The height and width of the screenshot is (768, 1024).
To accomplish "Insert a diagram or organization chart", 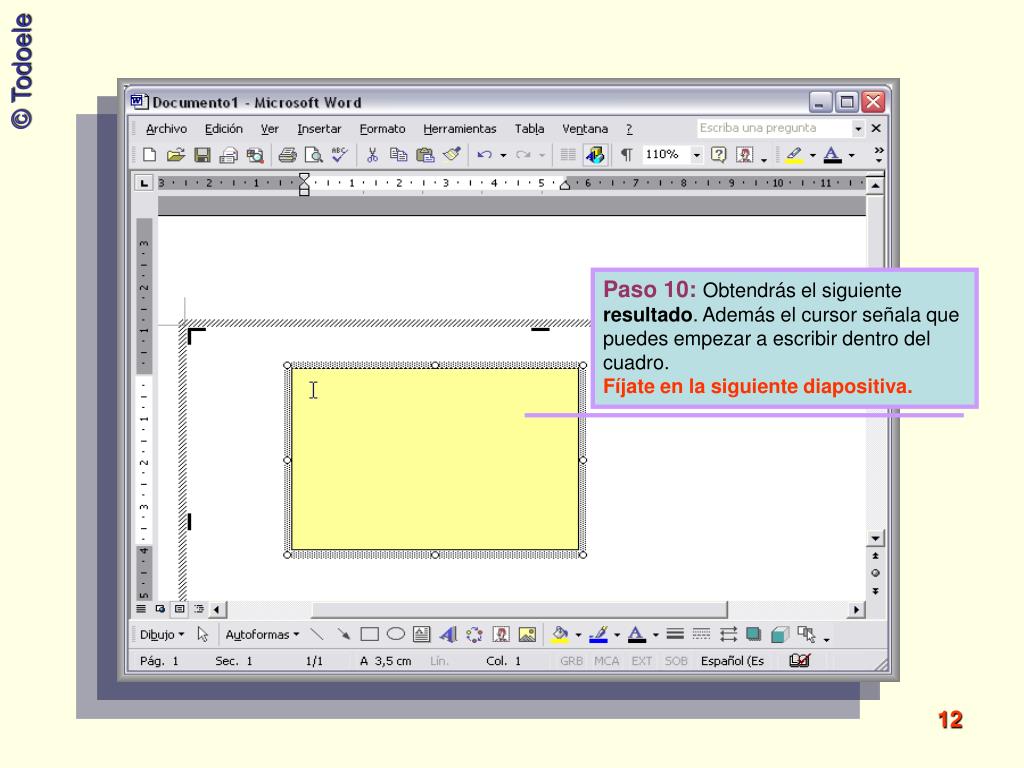I will pos(475,634).
